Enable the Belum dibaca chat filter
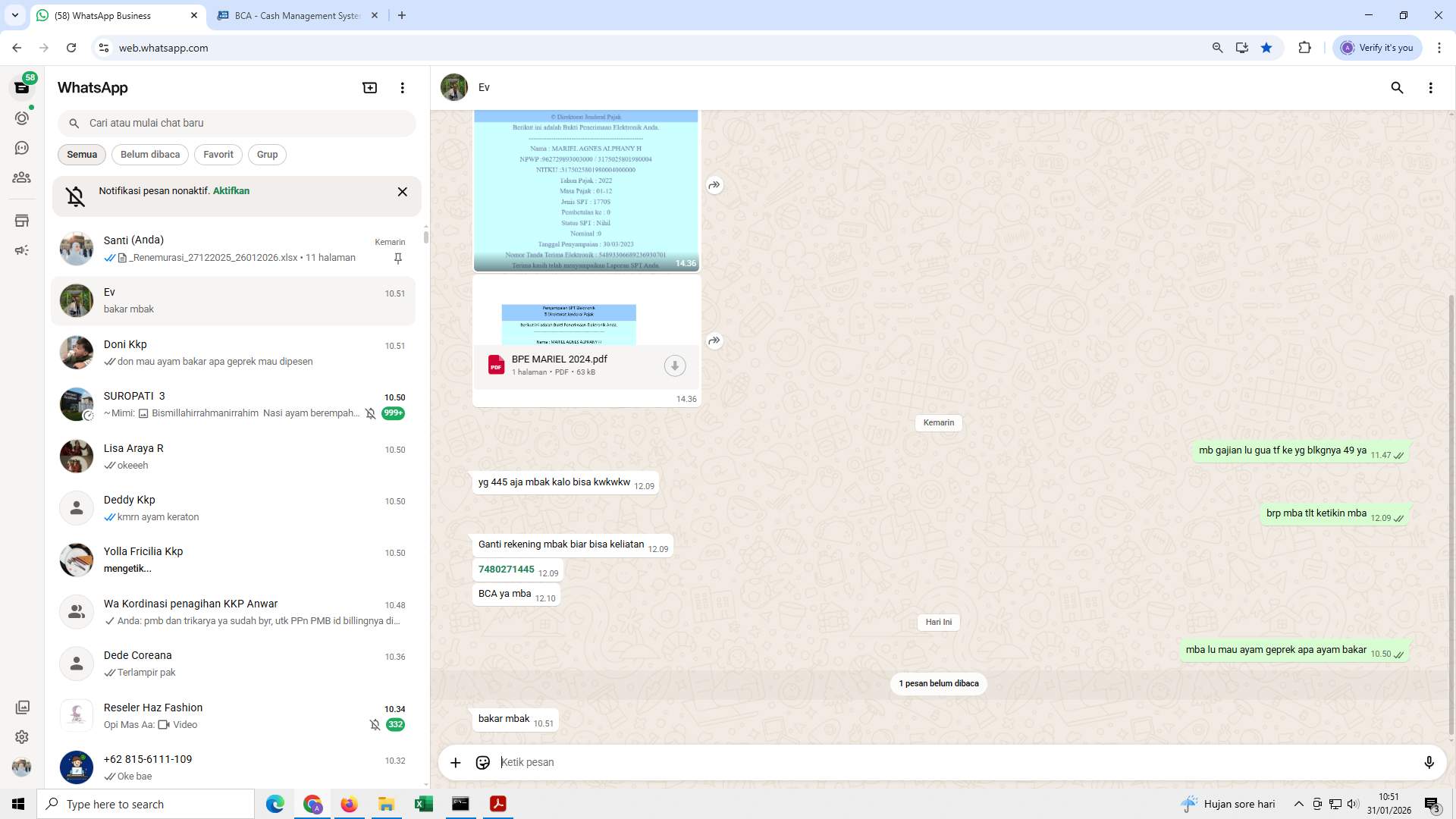The image size is (1456, 819). (x=149, y=154)
